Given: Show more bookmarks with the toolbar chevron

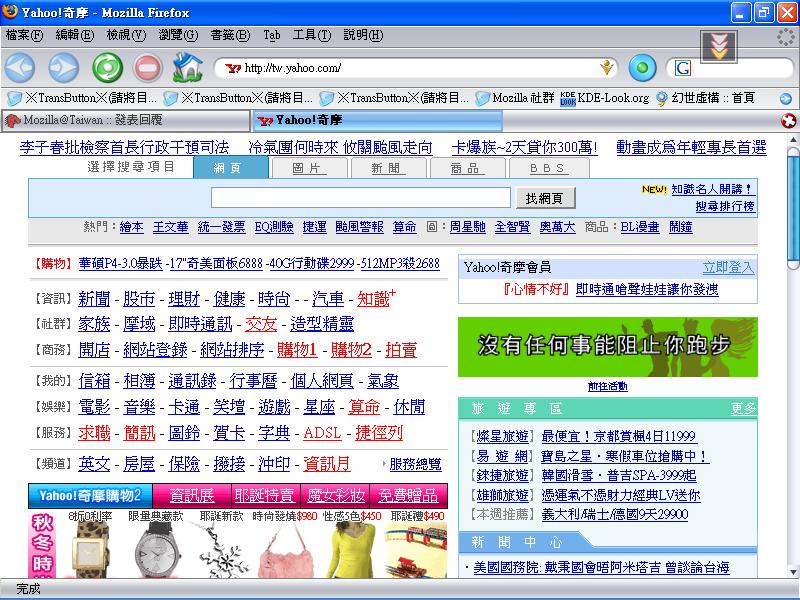Looking at the screenshot, I should tap(786, 98).
